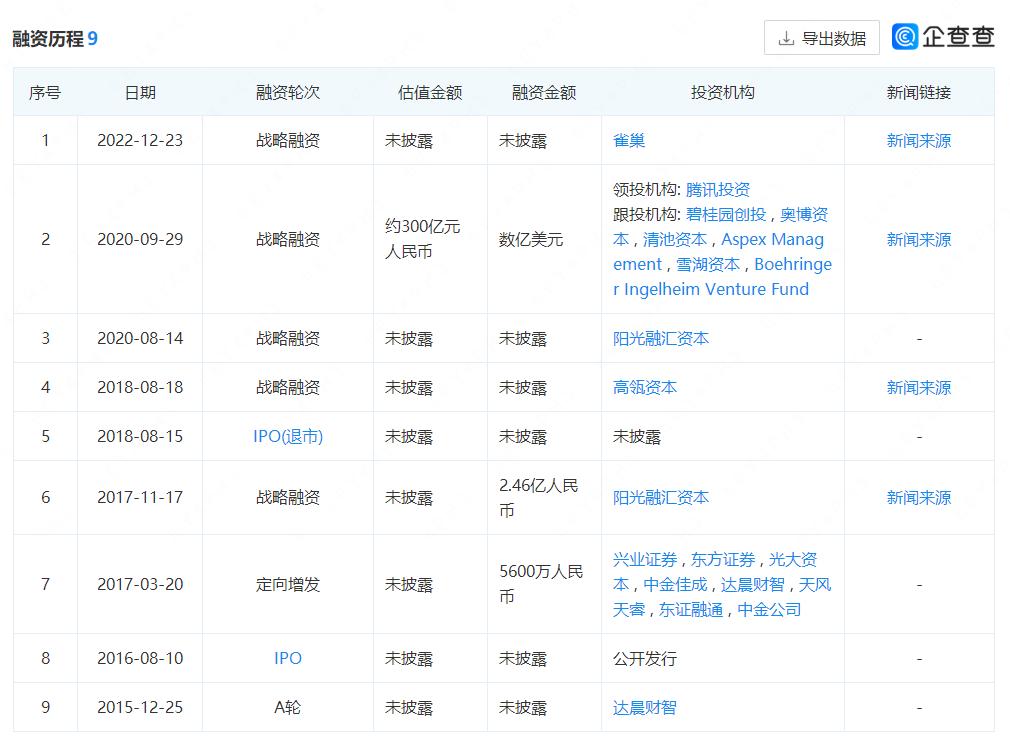1010x748 pixels.
Task: Open the 东证融通 investor link
Action: pyautogui.click(x=691, y=609)
